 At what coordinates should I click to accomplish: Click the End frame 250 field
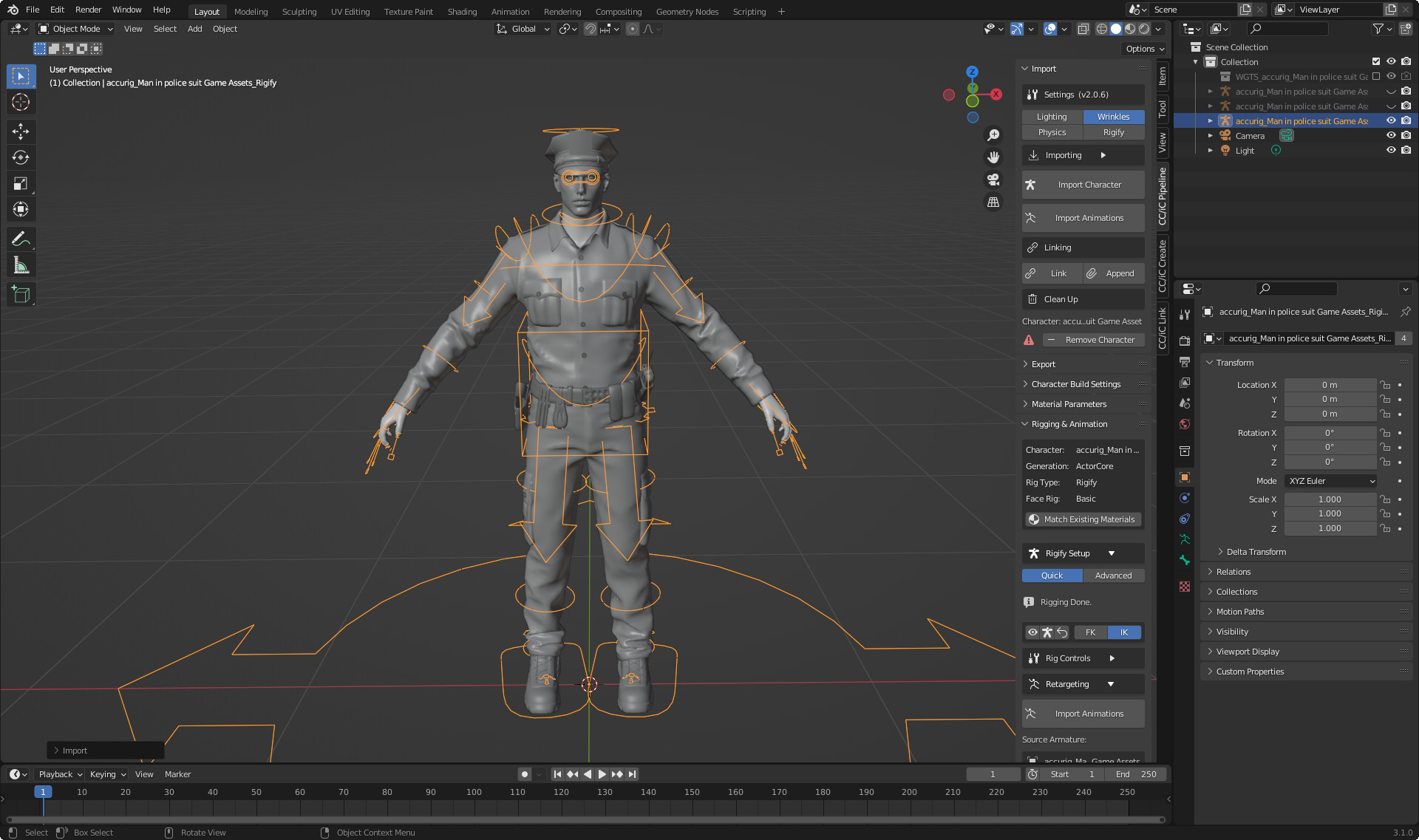[x=1137, y=774]
